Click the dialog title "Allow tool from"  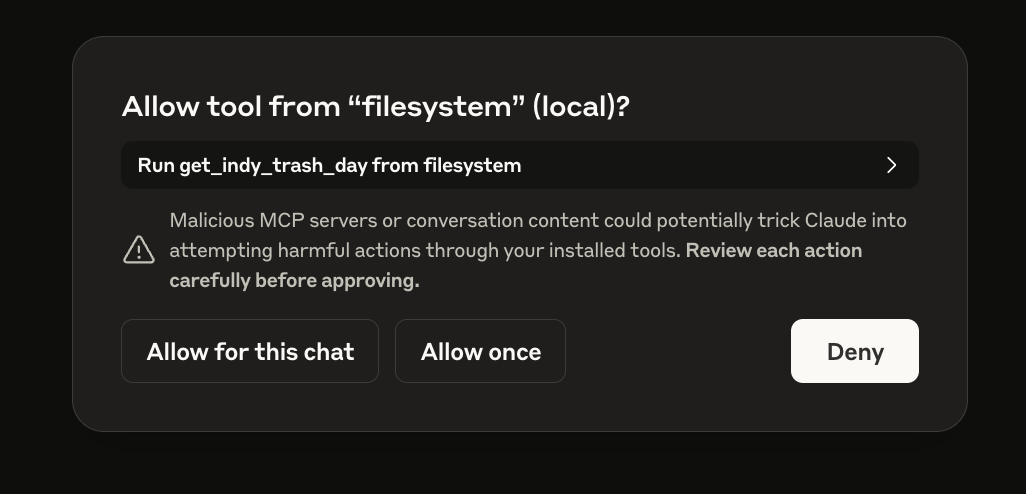coord(231,107)
